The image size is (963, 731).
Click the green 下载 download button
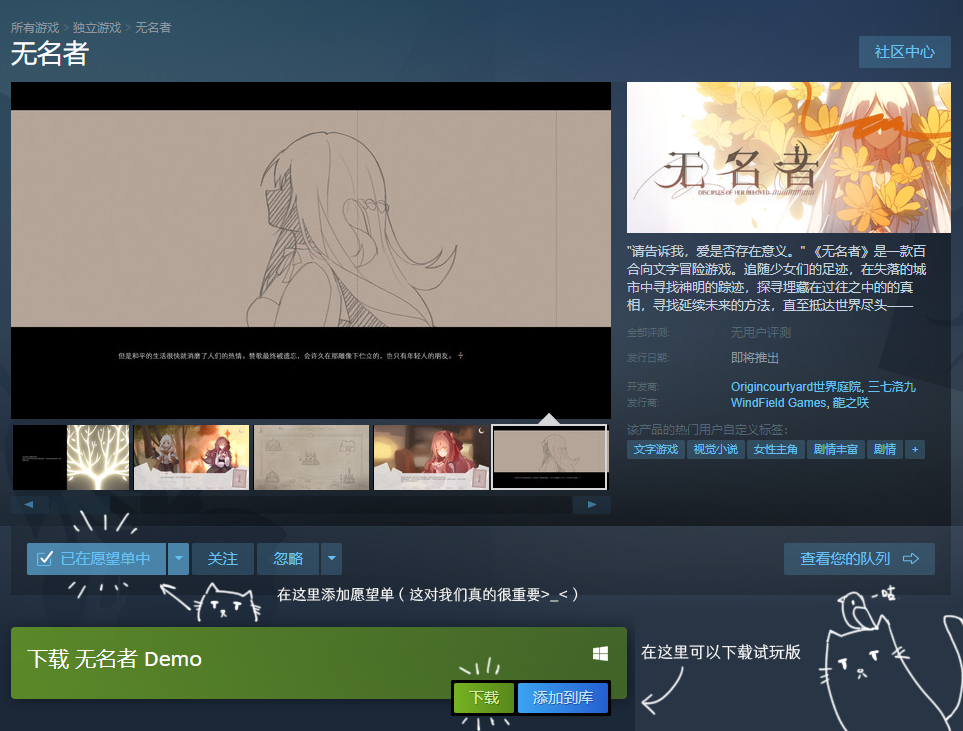tap(484, 698)
